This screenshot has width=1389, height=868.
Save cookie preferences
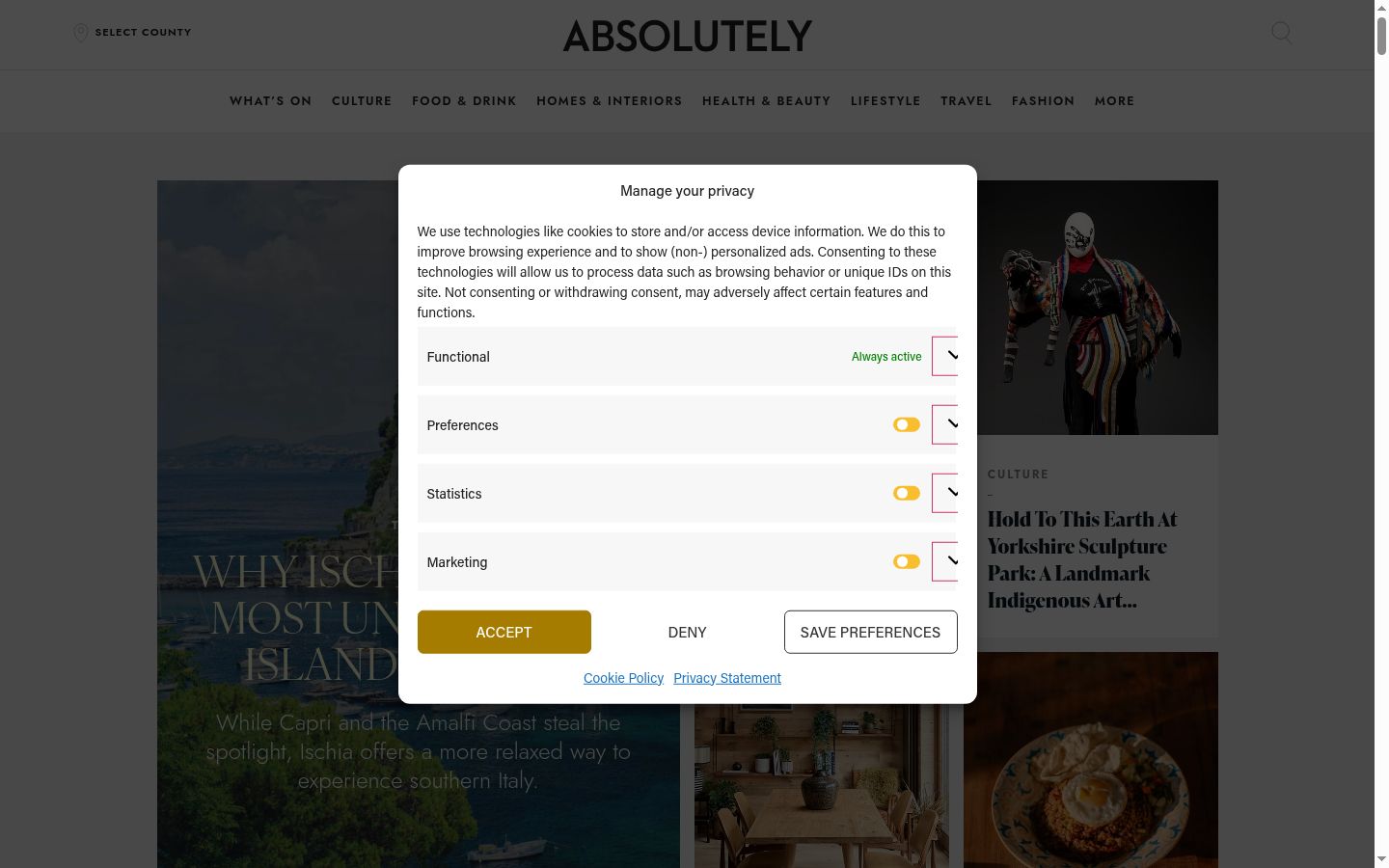coord(870,632)
